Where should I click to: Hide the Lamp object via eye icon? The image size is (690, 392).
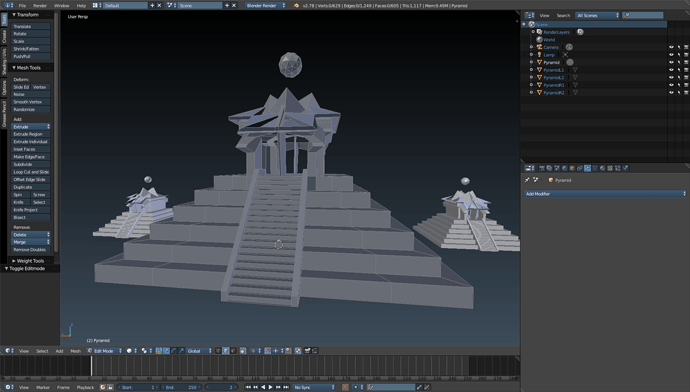[671, 55]
